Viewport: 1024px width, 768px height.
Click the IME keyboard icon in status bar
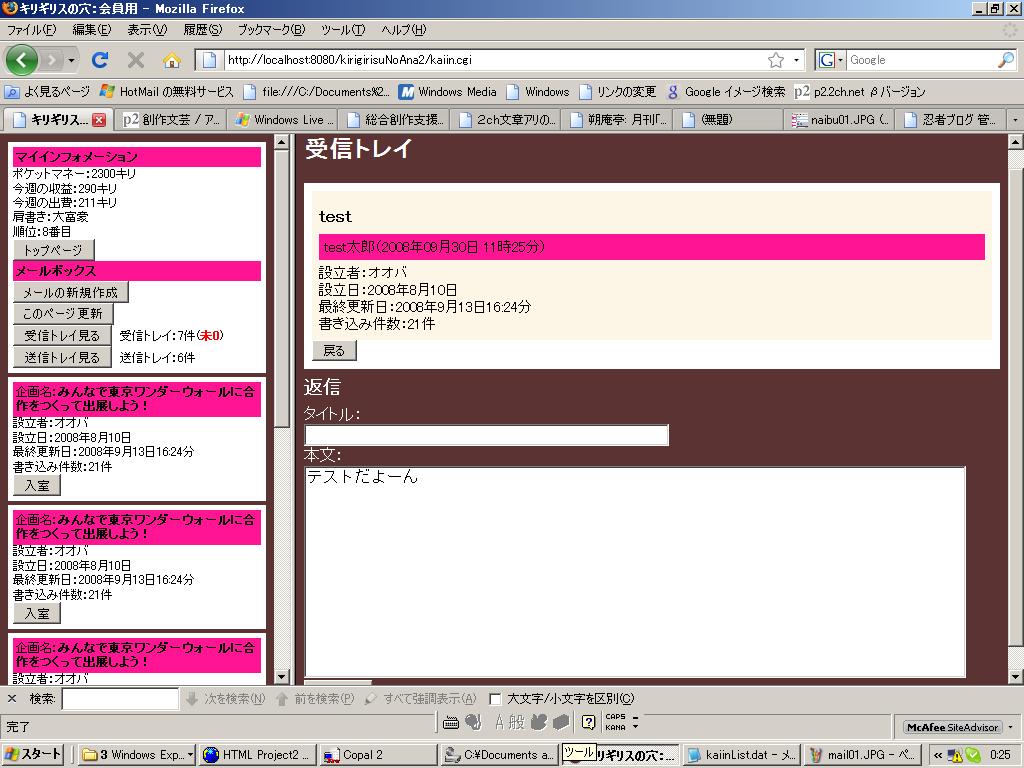tap(451, 722)
